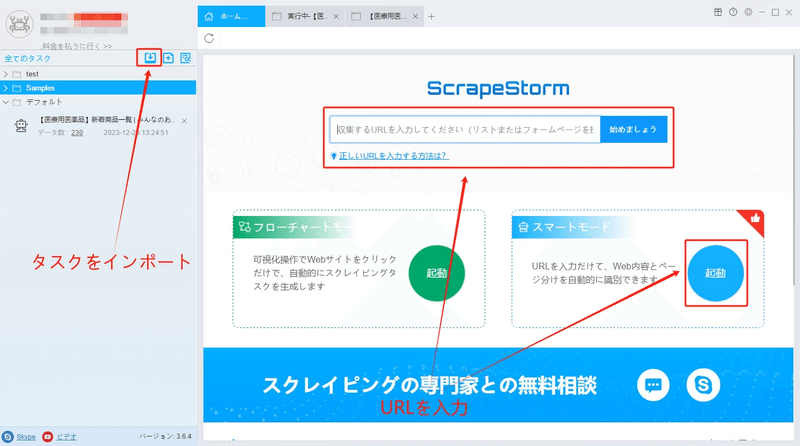
Task: Open the gift icon in the title bar
Action: (x=718, y=12)
